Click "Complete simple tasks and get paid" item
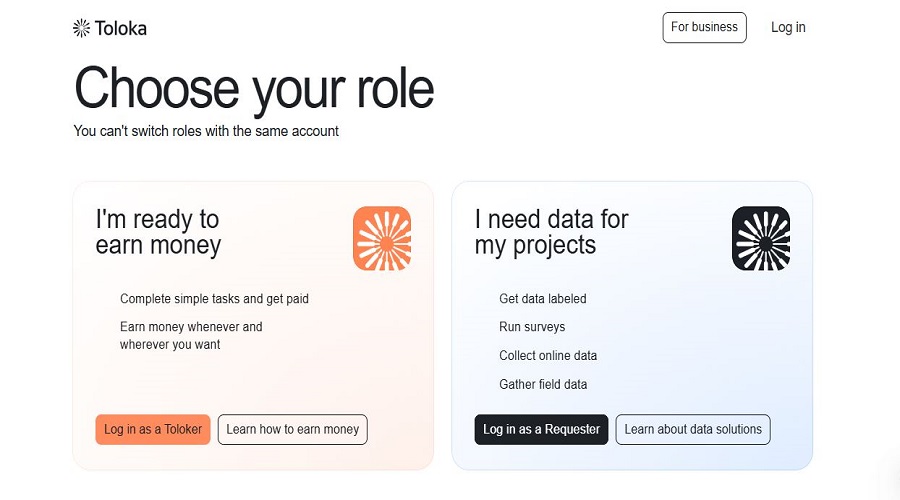The width and height of the screenshot is (900, 500). (214, 299)
